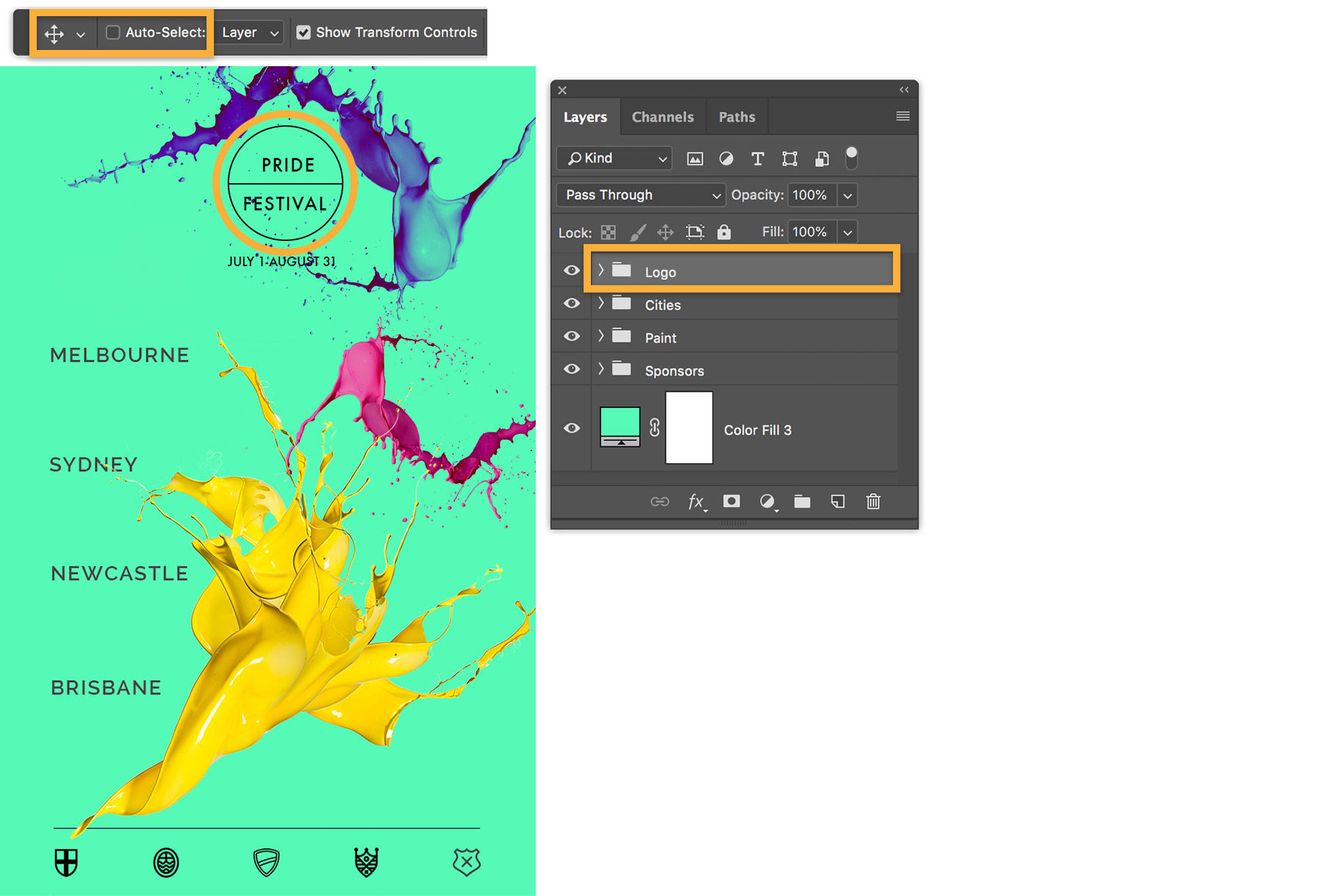
Task: Switch to the Channels tab
Action: (662, 116)
